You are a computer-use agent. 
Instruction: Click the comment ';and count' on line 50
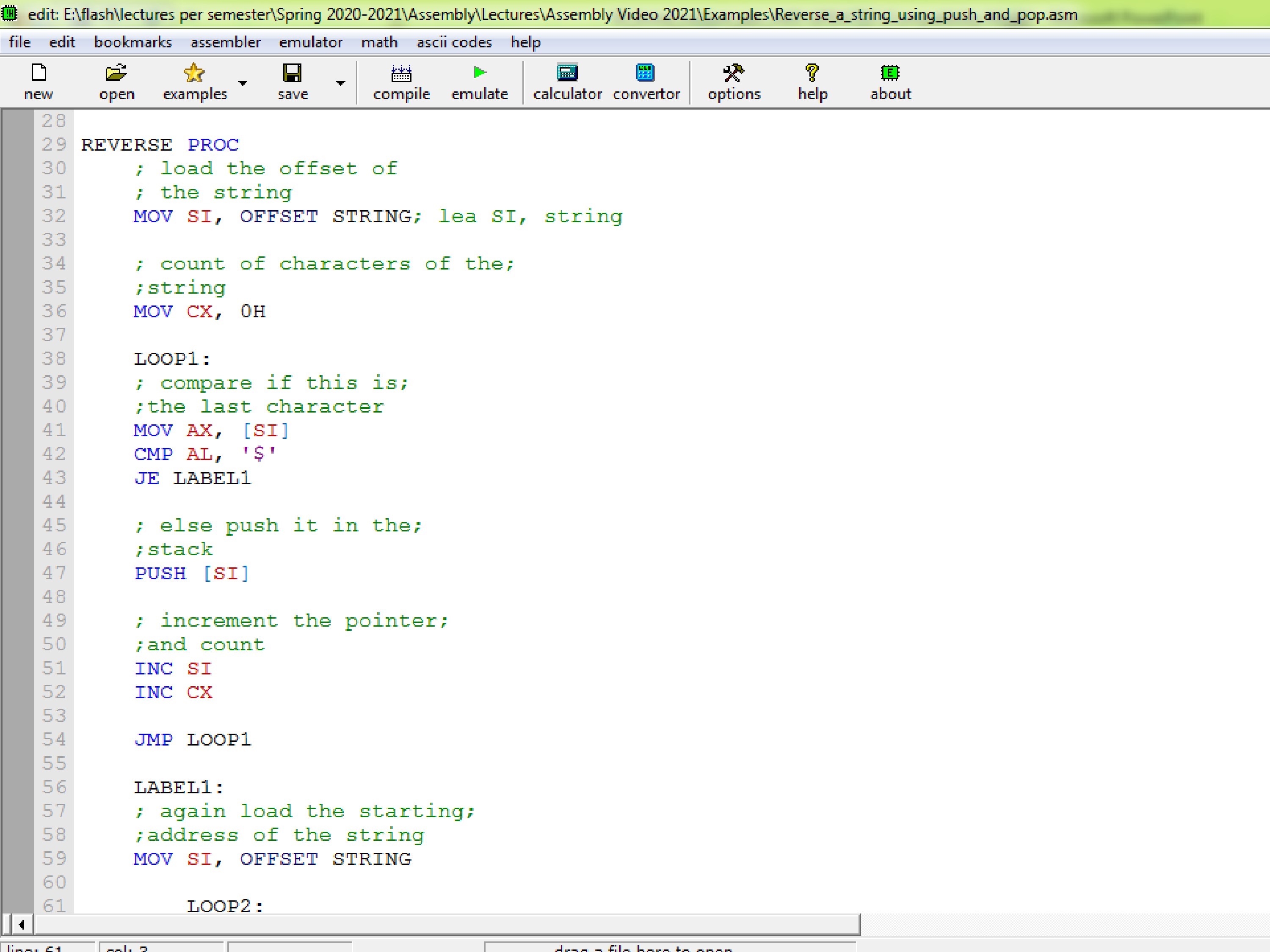point(199,644)
